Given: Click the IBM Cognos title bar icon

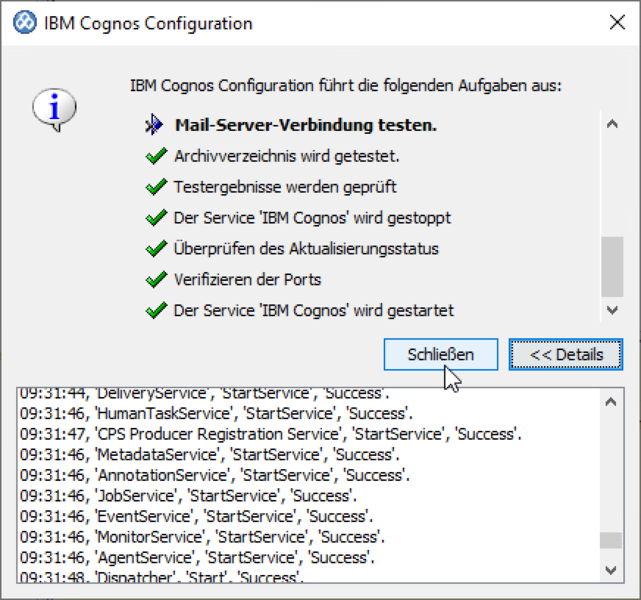Looking at the screenshot, I should pyautogui.click(x=25, y=22).
